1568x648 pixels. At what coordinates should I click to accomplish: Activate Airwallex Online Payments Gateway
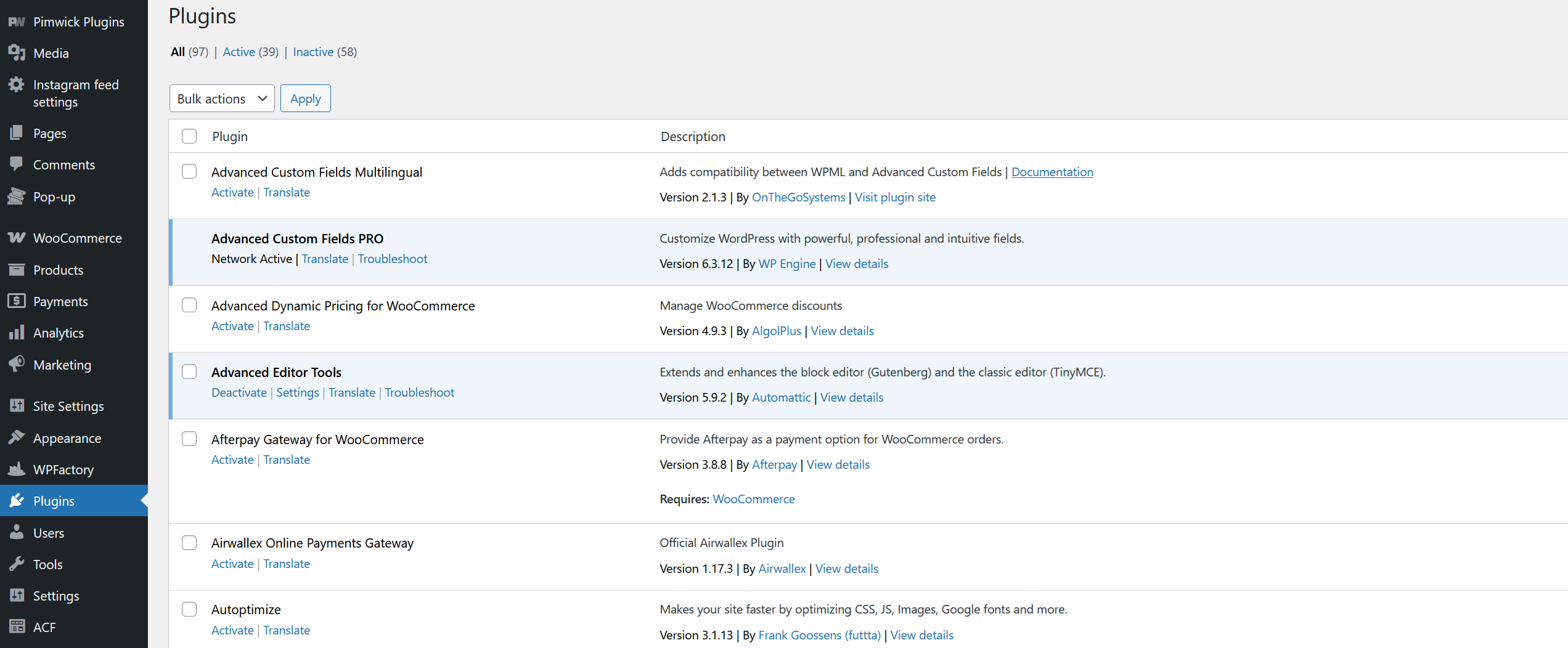(232, 564)
